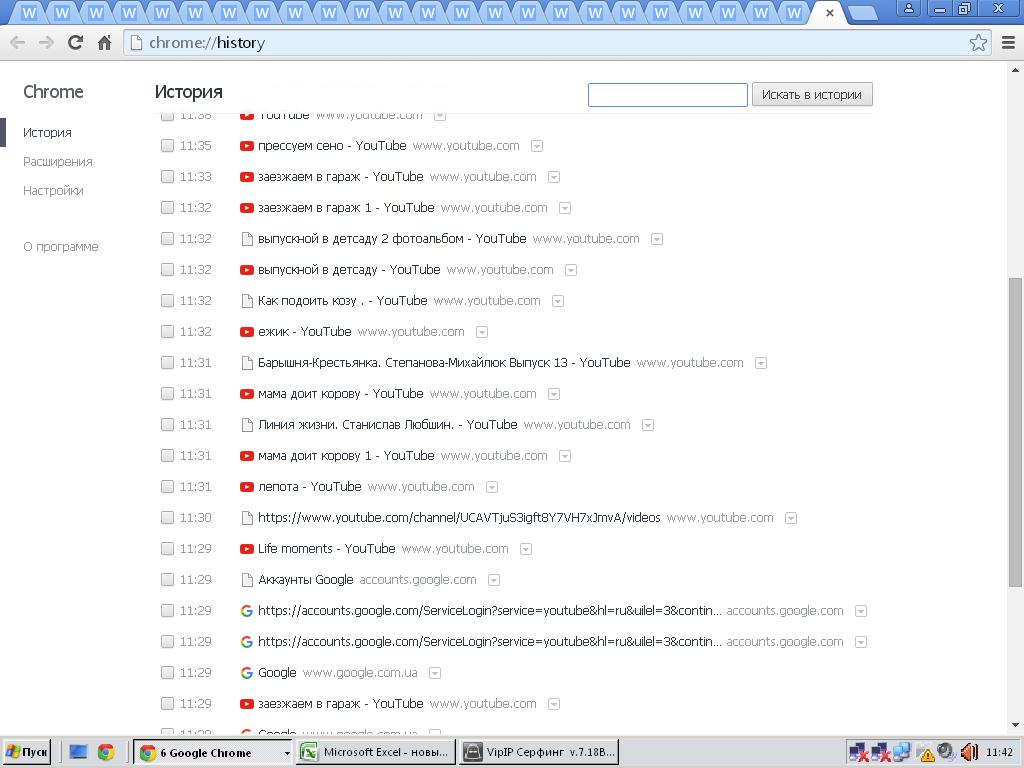Click the page icon beside 'Линия жизни'
This screenshot has width=1024, height=768.
[247, 425]
